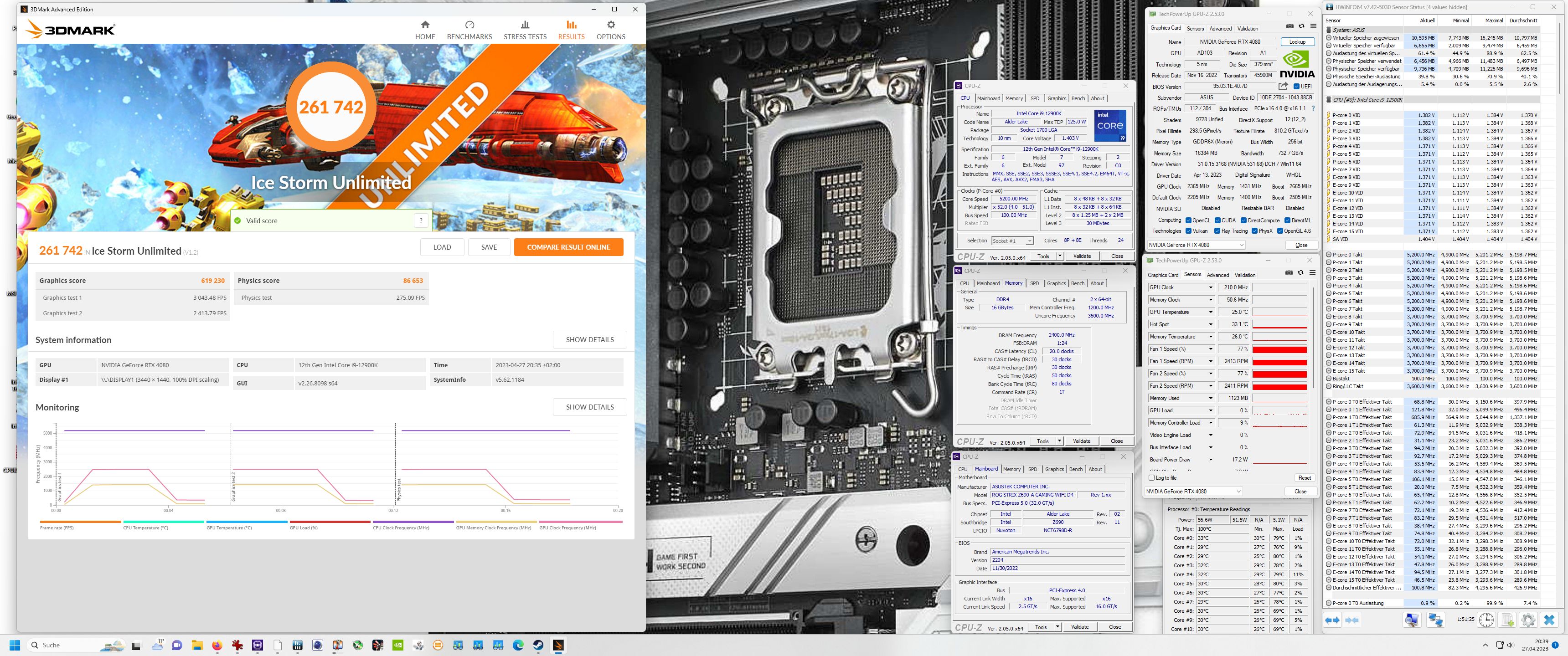Viewport: 1568px width, 656px height.
Task: Open hamburger menu in GPU-Z Graphics Card window
Action: 1313,26
